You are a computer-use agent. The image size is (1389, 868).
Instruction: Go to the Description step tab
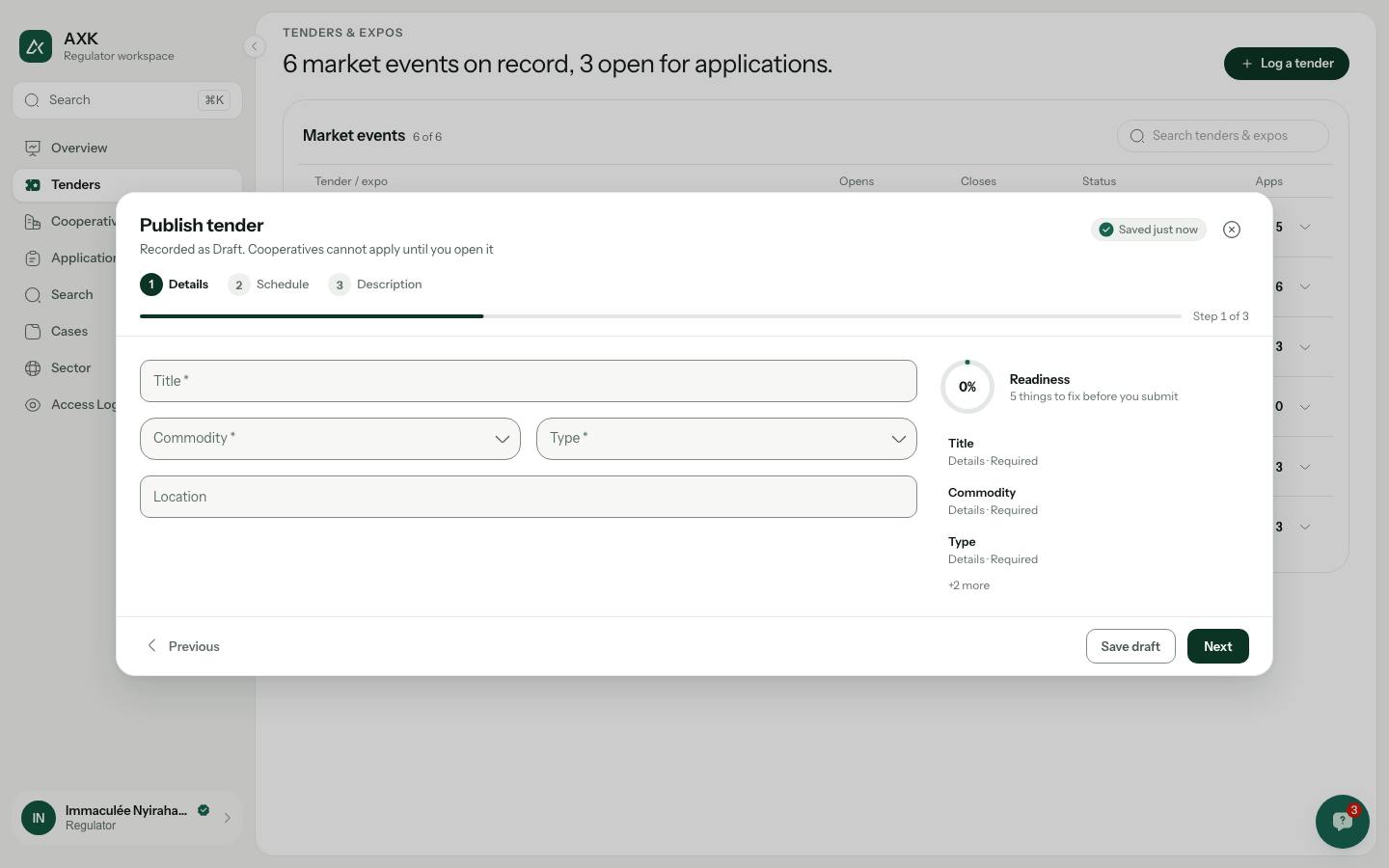pos(375,285)
